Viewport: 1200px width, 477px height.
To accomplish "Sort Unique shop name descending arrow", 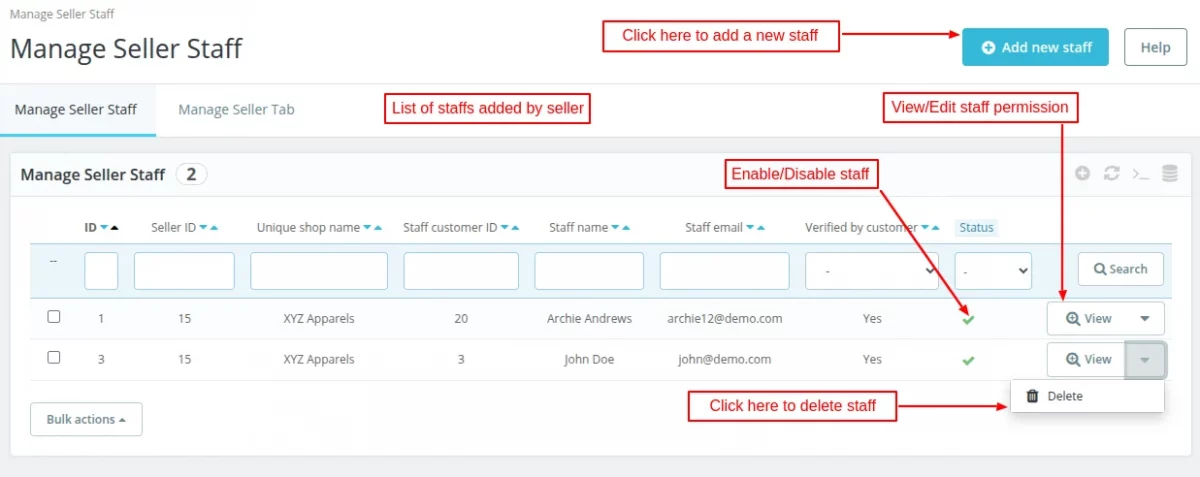I will tap(367, 228).
